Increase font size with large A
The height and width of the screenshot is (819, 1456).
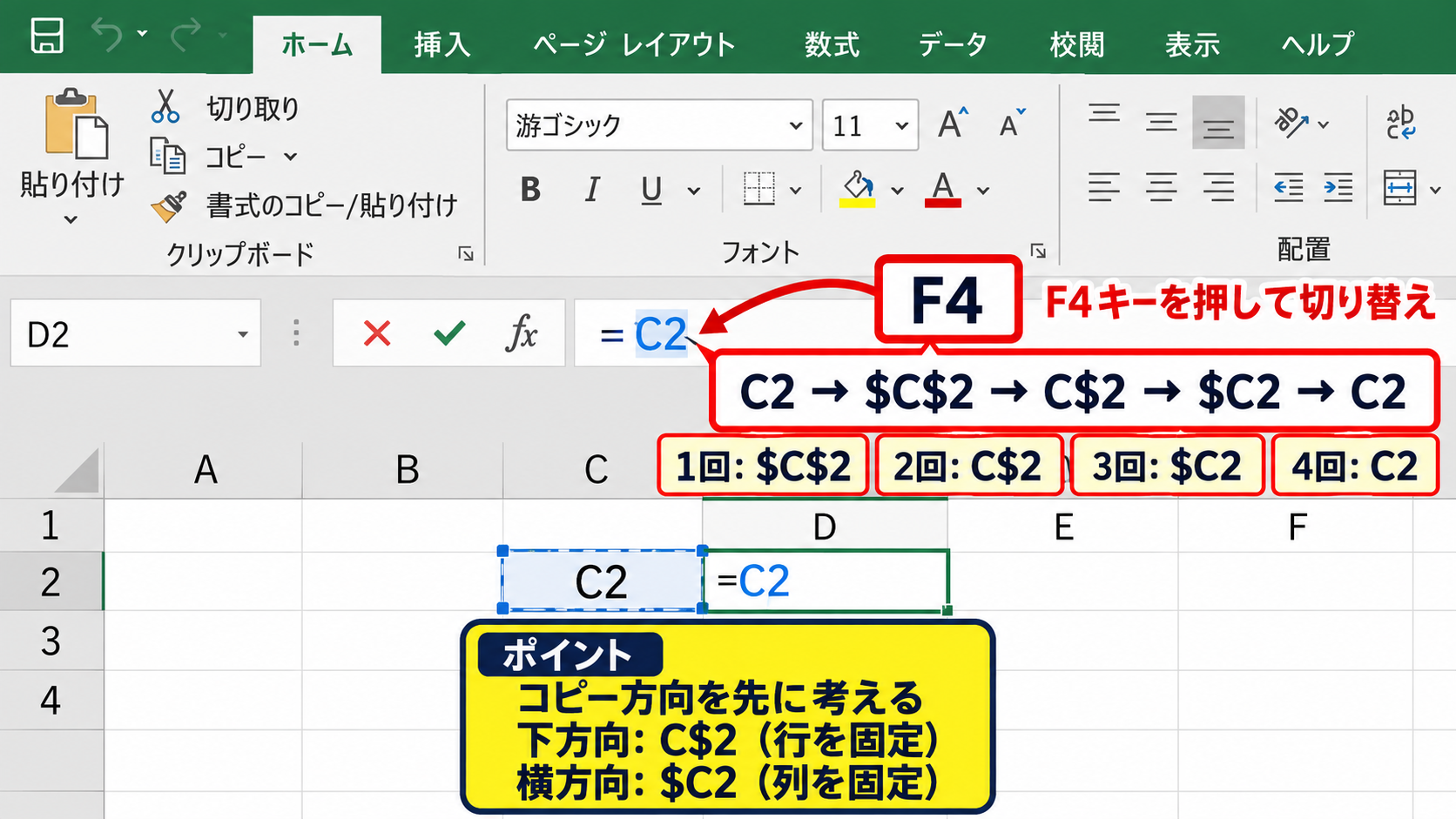tap(953, 124)
